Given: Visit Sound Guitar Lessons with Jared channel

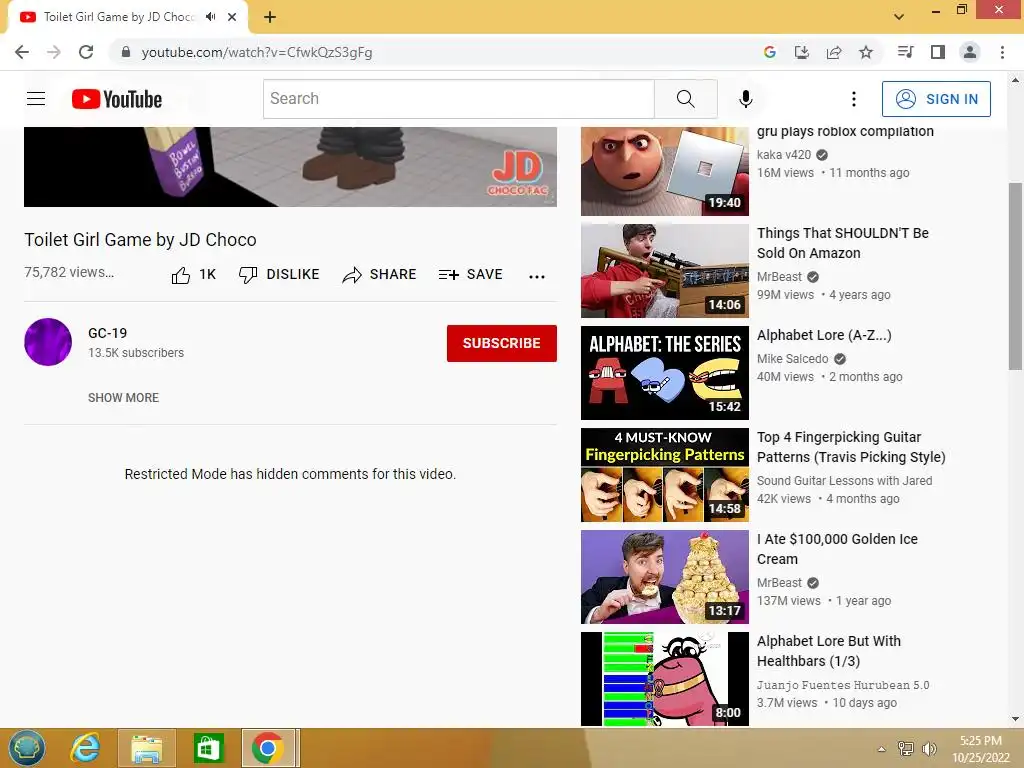Looking at the screenshot, I should pyautogui.click(x=844, y=481).
